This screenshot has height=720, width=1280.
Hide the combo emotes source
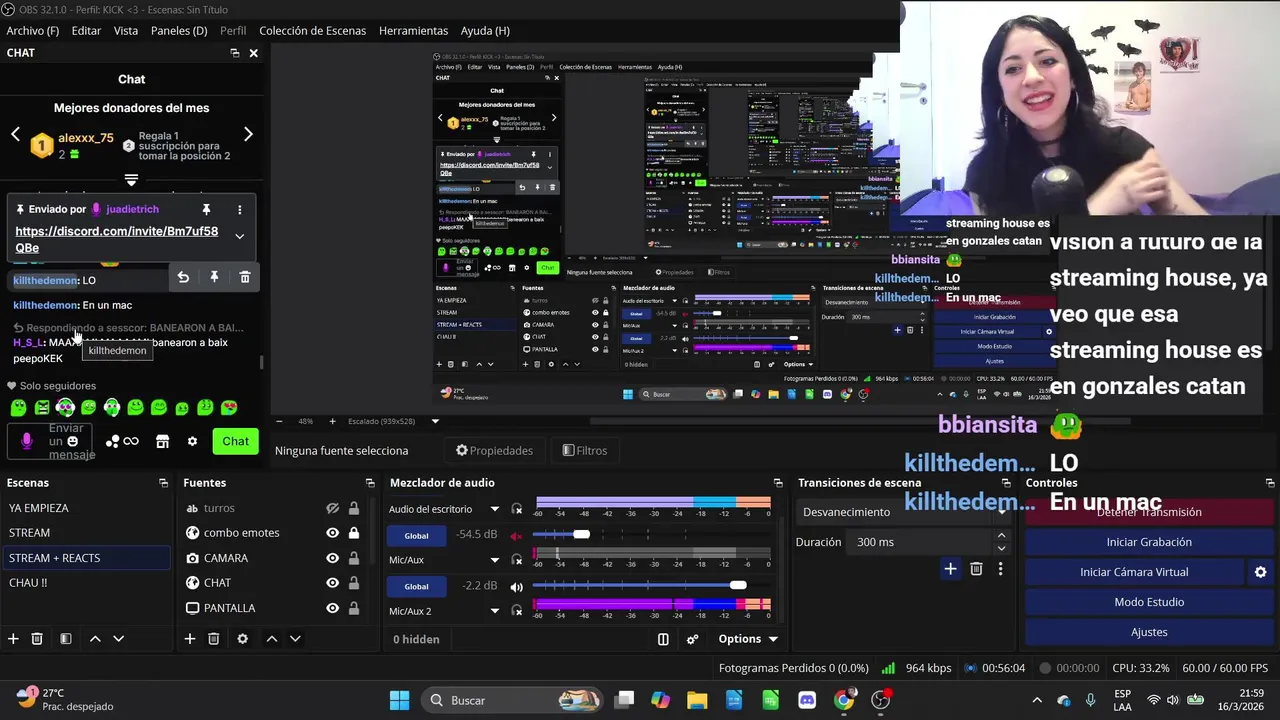point(332,533)
